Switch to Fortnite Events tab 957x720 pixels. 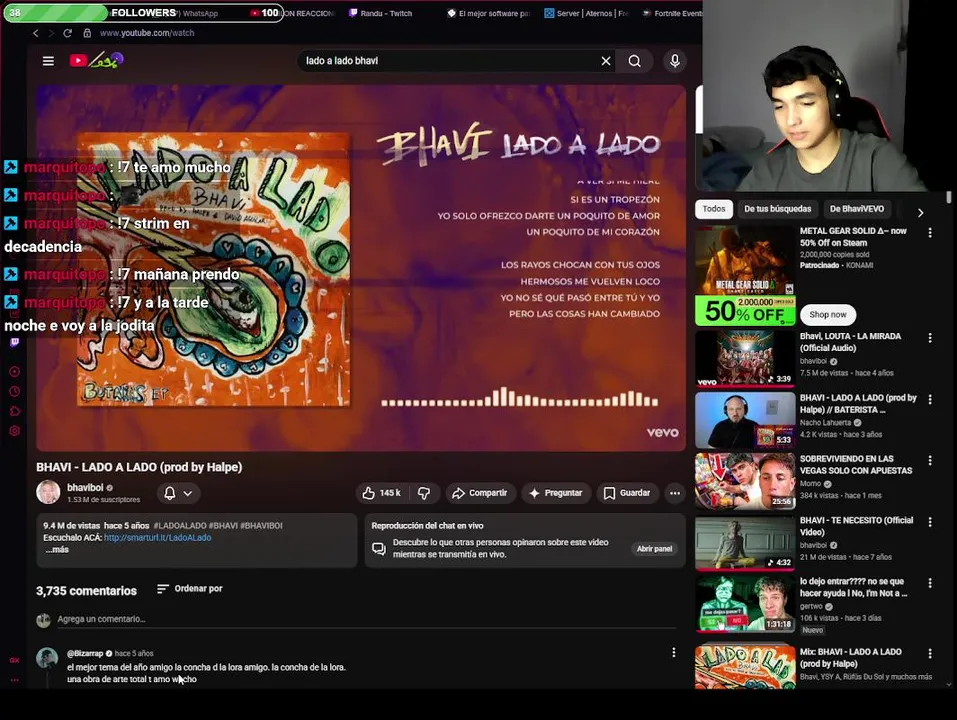(x=671, y=13)
